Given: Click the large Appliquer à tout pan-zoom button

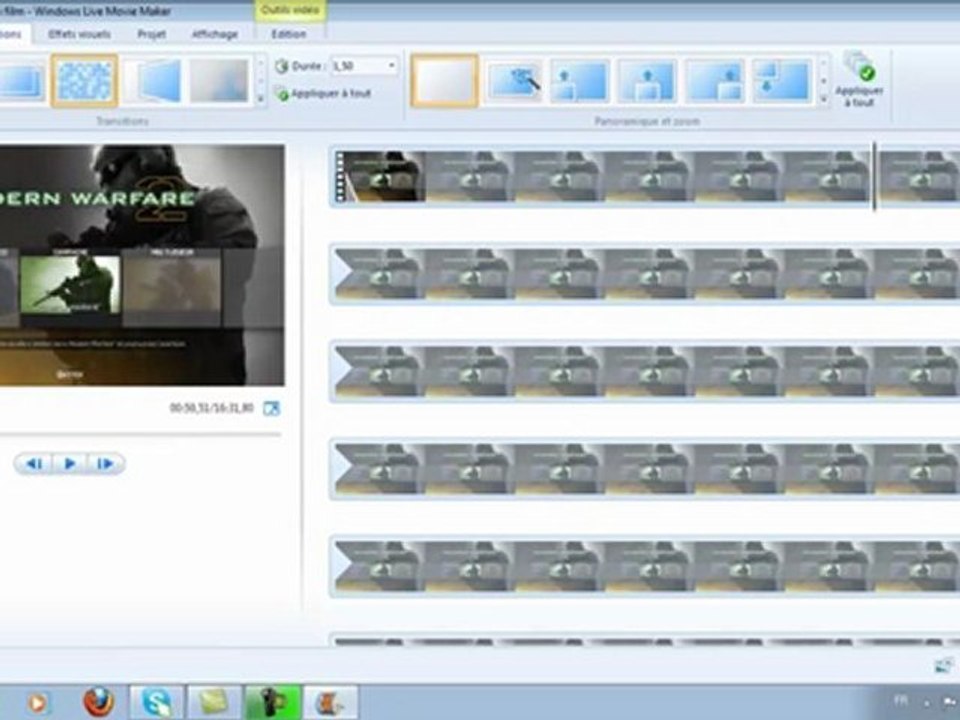Looking at the screenshot, I should pos(859,80).
